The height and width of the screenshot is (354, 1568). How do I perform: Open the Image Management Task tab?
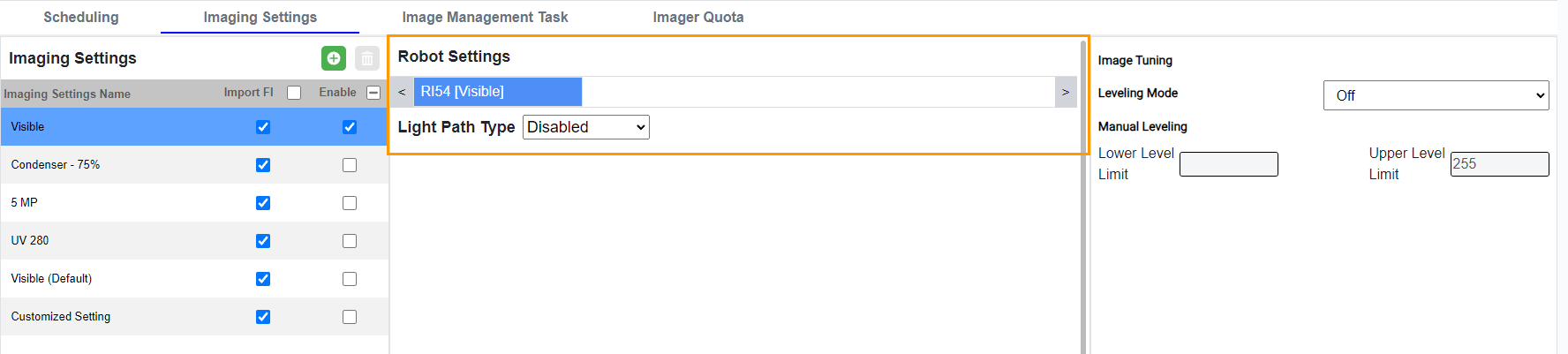click(485, 17)
